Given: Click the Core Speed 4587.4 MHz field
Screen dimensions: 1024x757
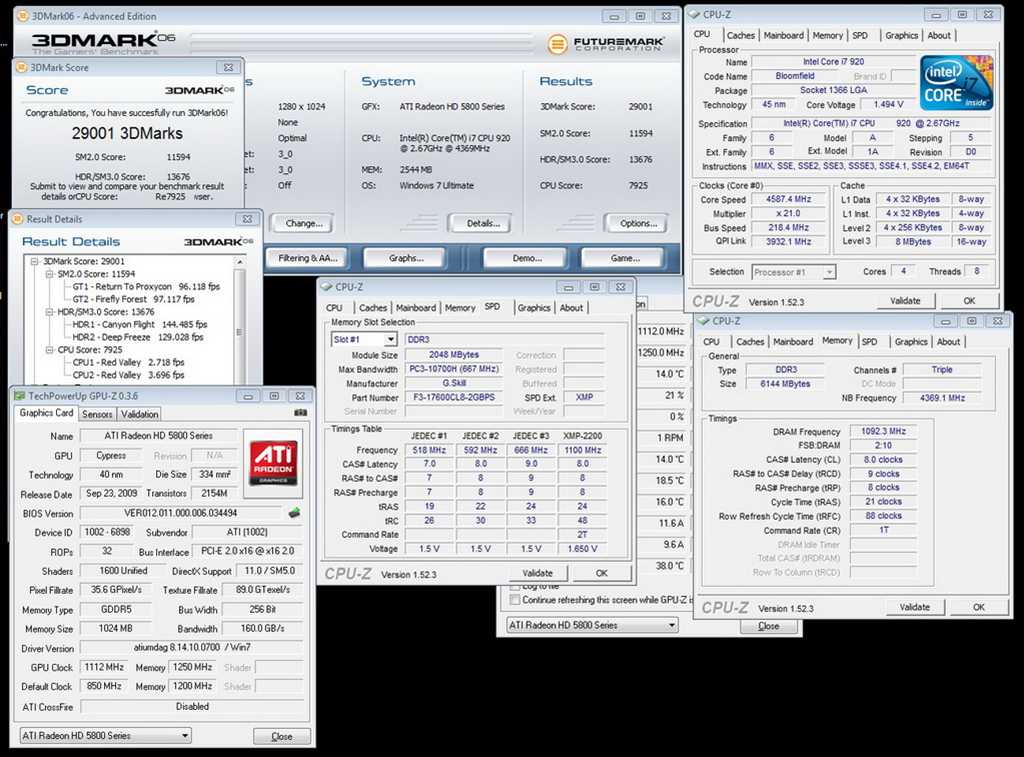Looking at the screenshot, I should tap(789, 199).
